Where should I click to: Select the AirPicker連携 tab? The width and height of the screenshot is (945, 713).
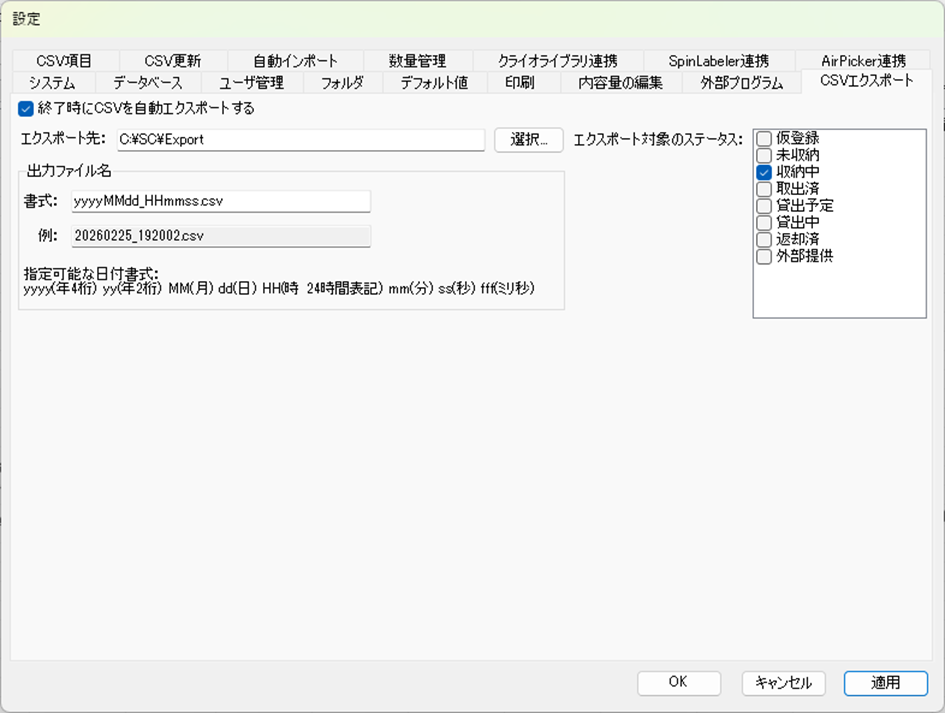[x=862, y=61]
